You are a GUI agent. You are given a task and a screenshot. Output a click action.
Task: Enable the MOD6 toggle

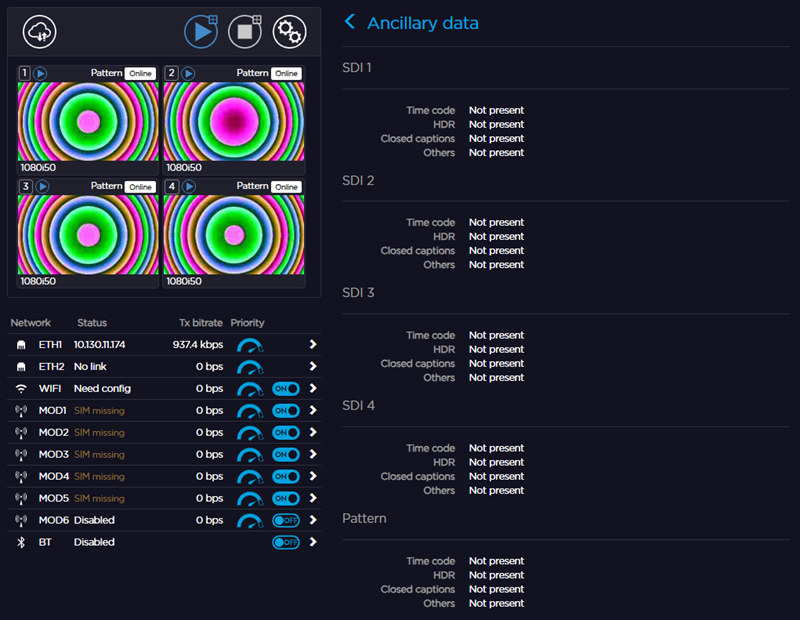[x=284, y=520]
